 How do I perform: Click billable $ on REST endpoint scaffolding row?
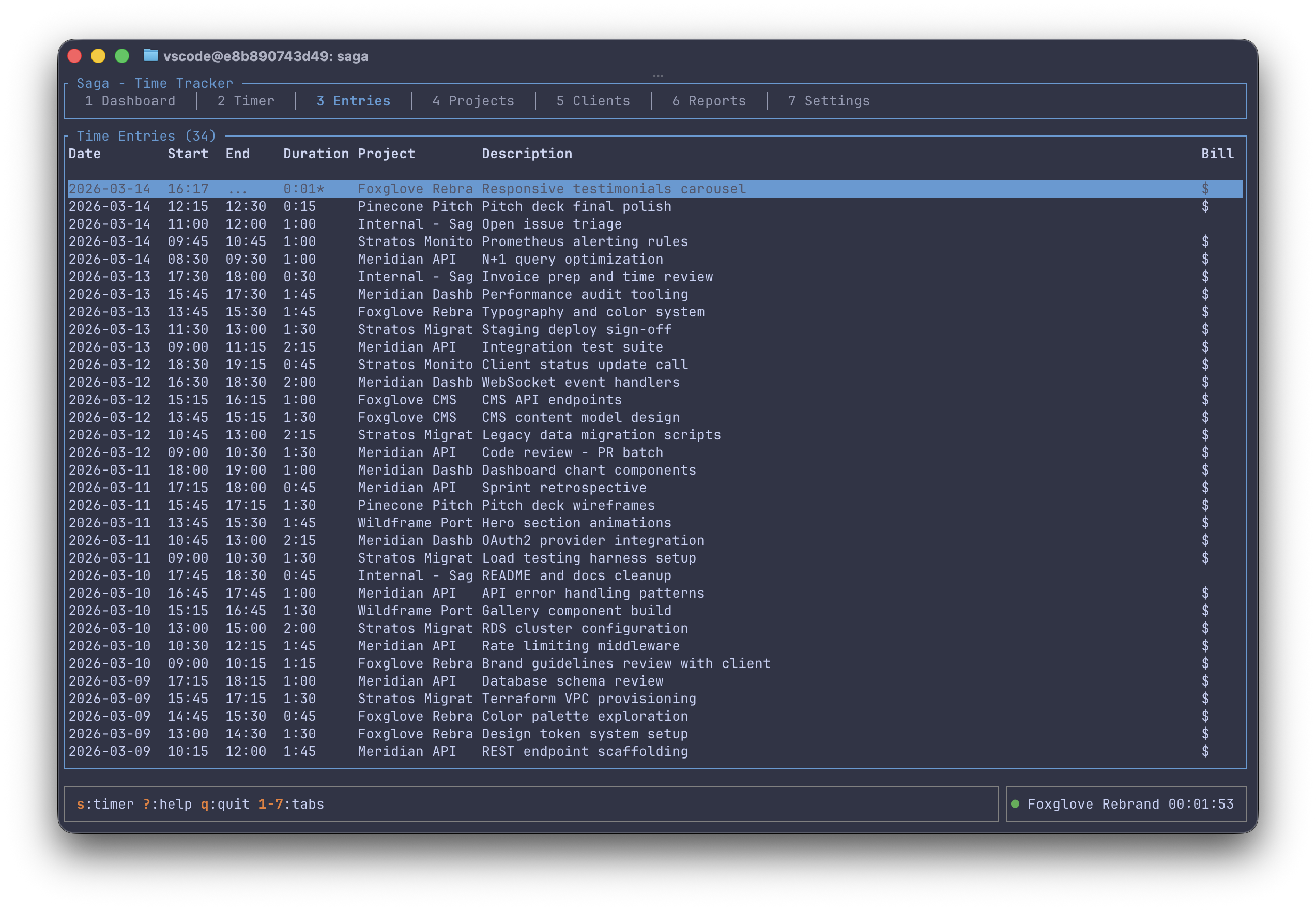coord(1205,751)
